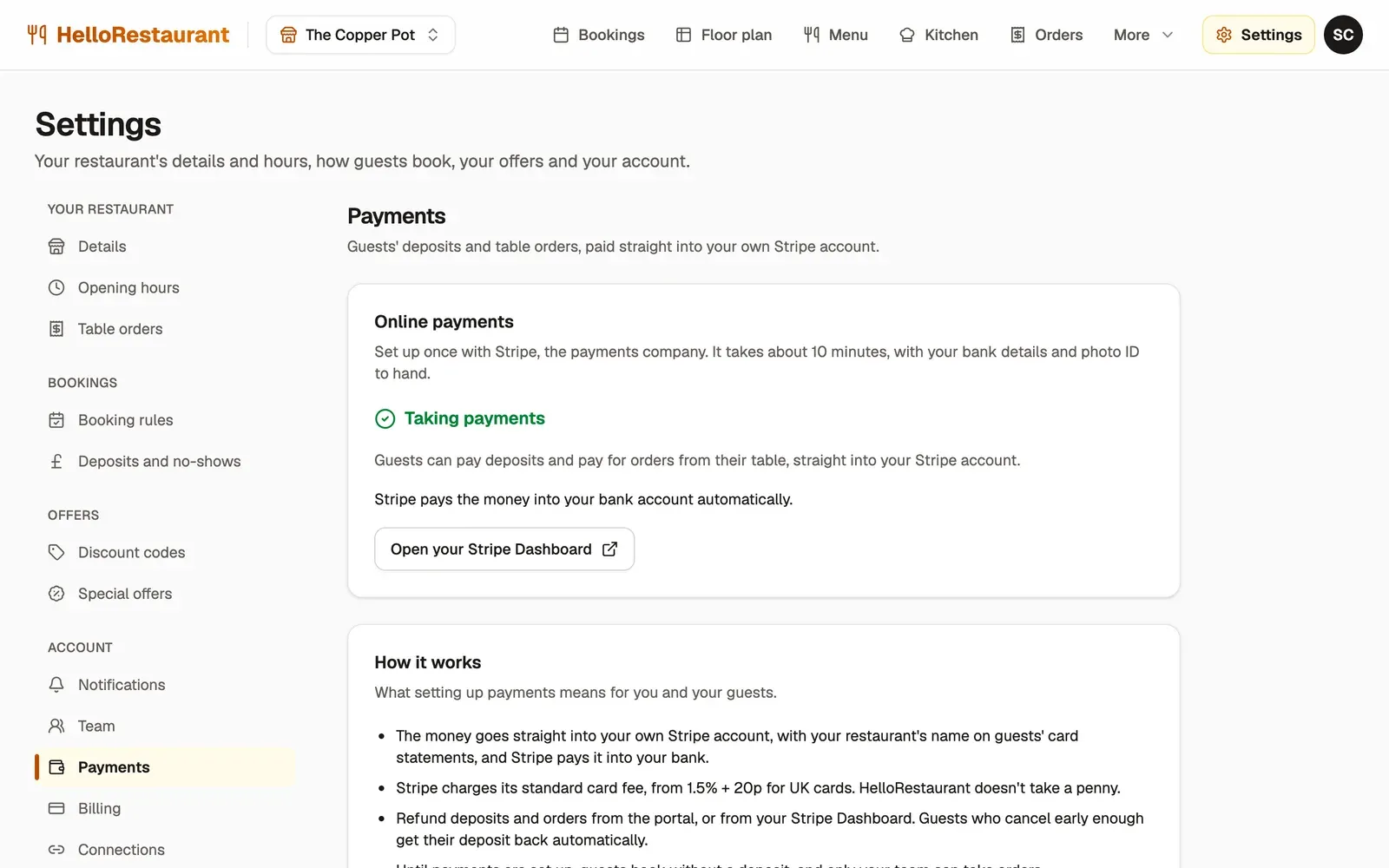
Task: Click the How it works heading
Action: coord(428,662)
